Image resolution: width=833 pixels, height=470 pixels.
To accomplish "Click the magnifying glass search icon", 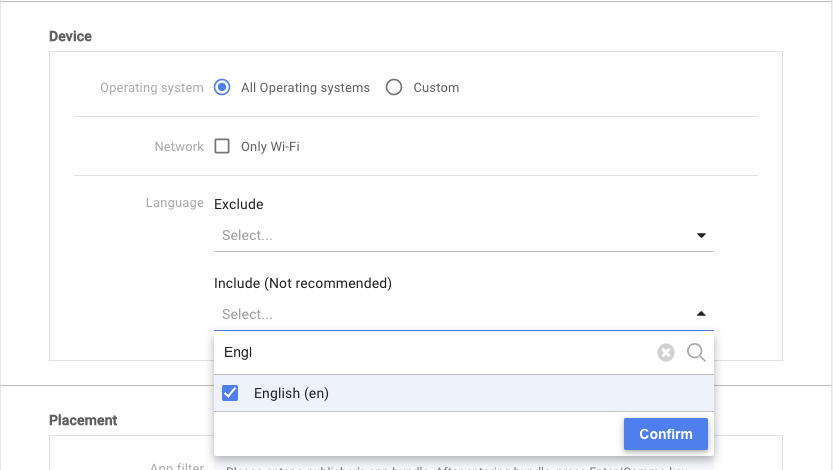I will pyautogui.click(x=696, y=353).
